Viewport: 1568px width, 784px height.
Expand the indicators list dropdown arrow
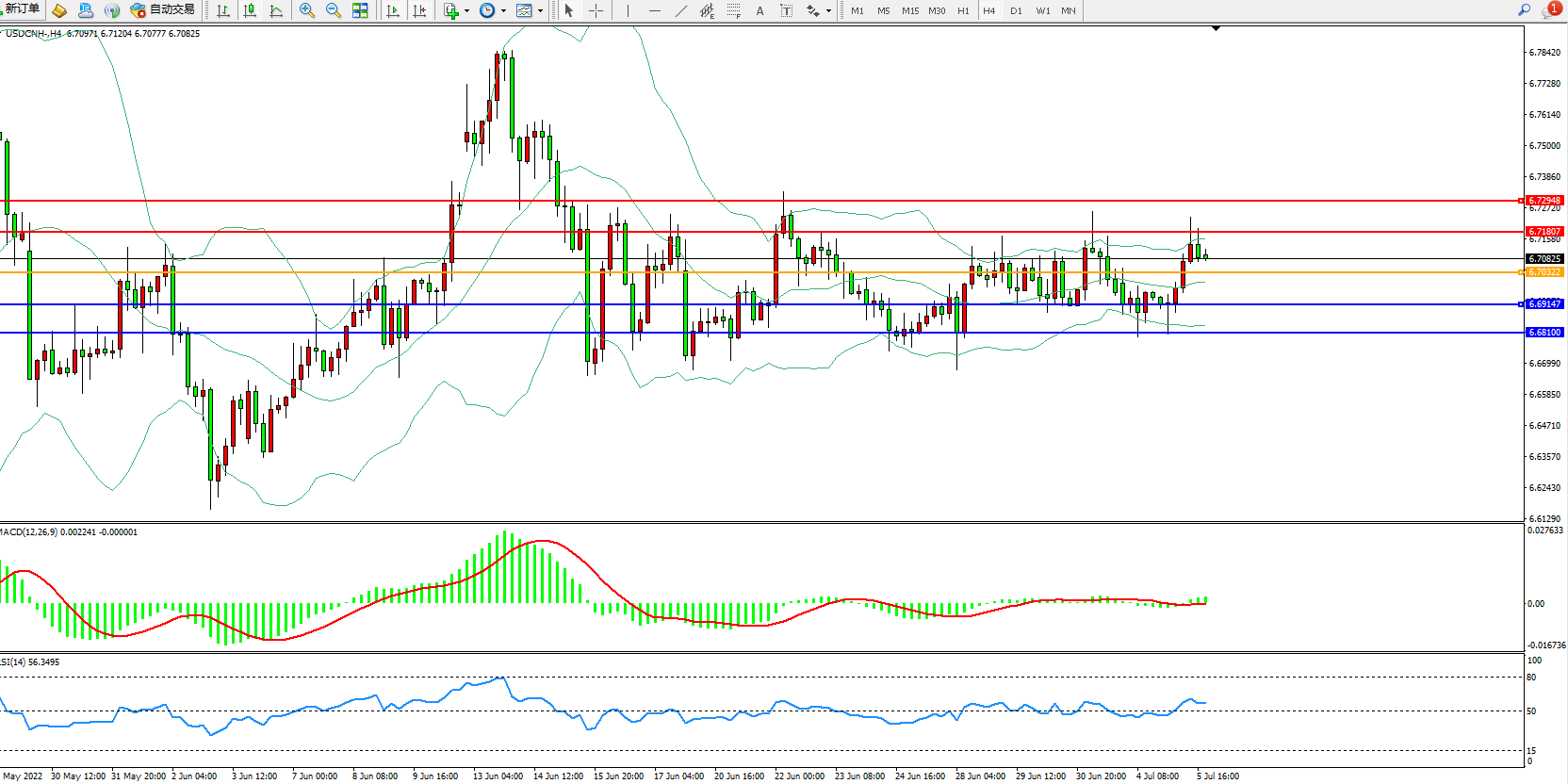pos(466,11)
